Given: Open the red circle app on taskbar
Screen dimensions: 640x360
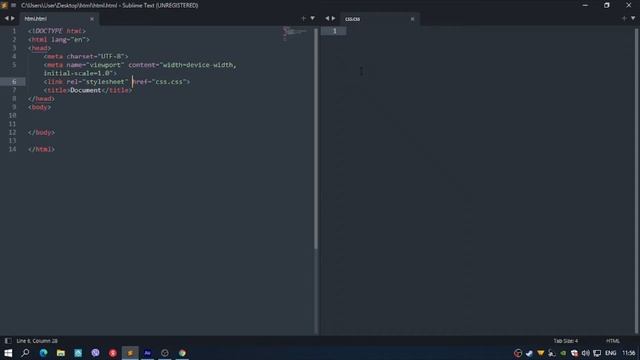Looking at the screenshot, I should pyautogui.click(x=113, y=353).
